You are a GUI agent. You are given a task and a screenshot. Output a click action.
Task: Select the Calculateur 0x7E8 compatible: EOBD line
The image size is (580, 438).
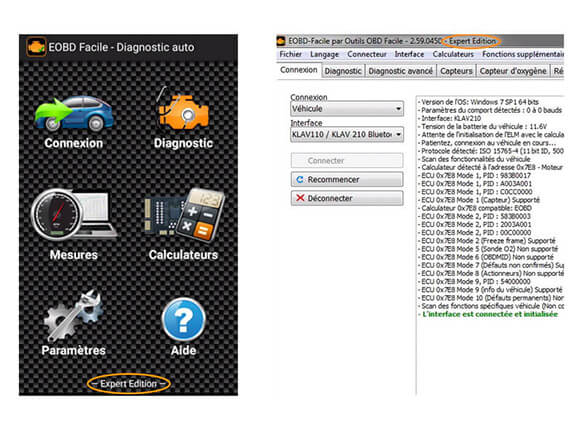pyautogui.click(x=475, y=208)
